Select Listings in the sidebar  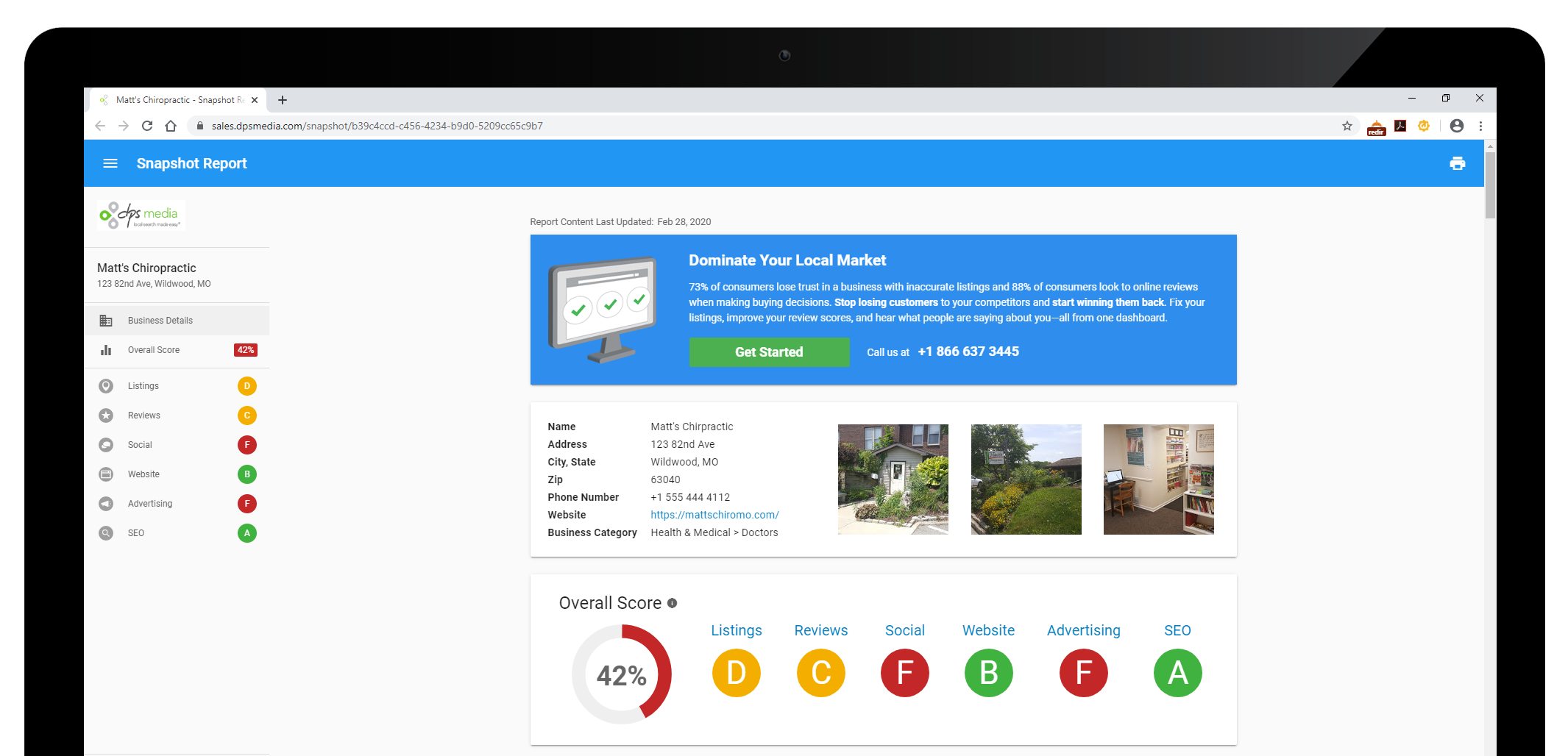[x=143, y=386]
